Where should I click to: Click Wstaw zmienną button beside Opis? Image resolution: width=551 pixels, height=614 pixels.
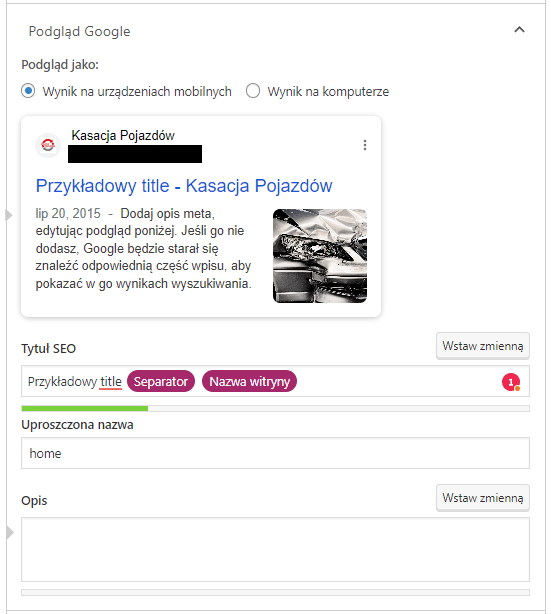pos(482,498)
